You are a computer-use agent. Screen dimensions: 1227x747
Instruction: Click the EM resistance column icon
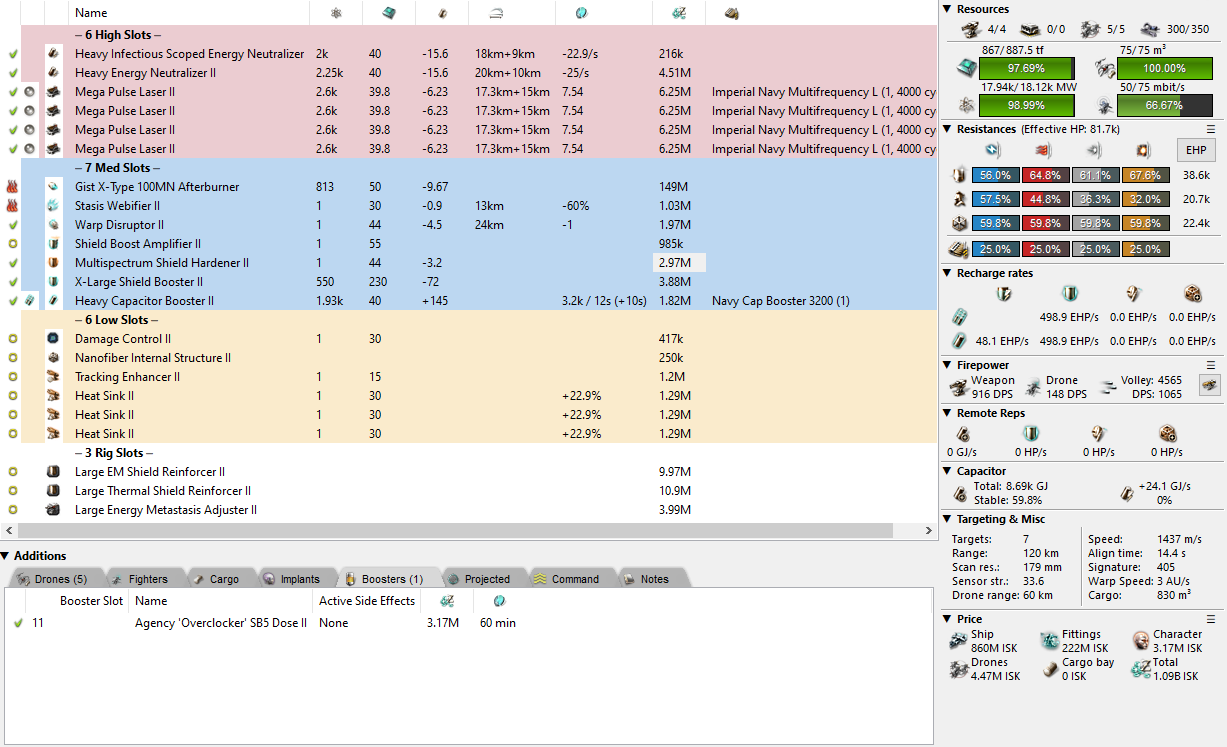993,151
